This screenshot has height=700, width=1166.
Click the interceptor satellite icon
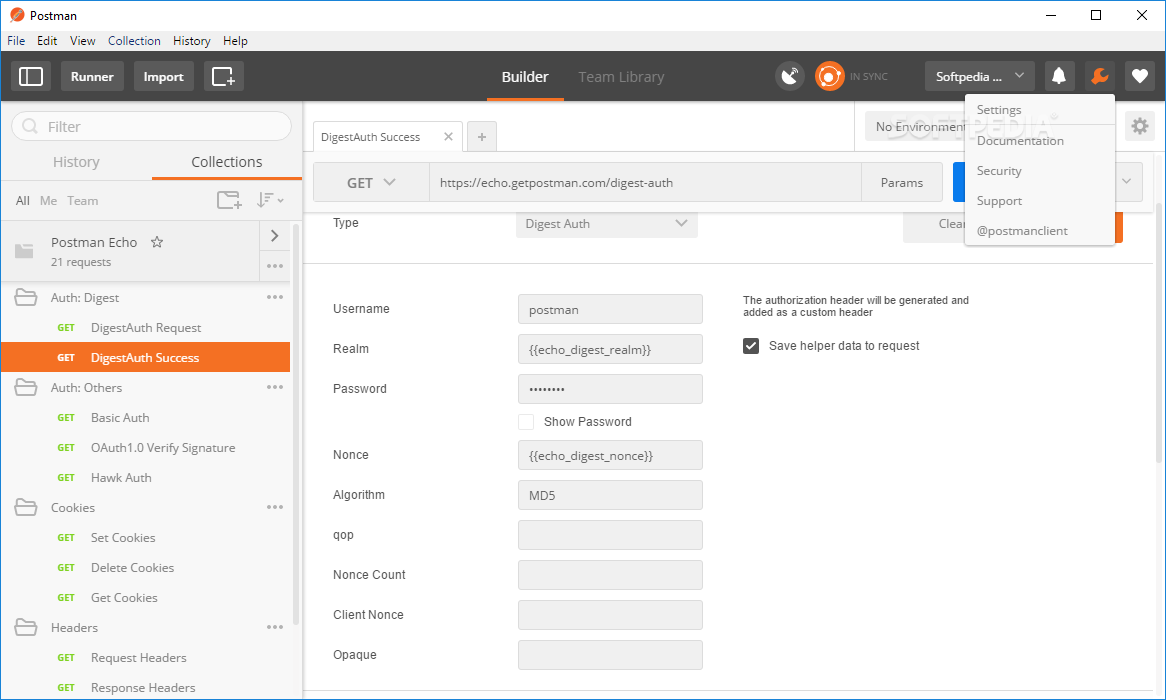(790, 76)
